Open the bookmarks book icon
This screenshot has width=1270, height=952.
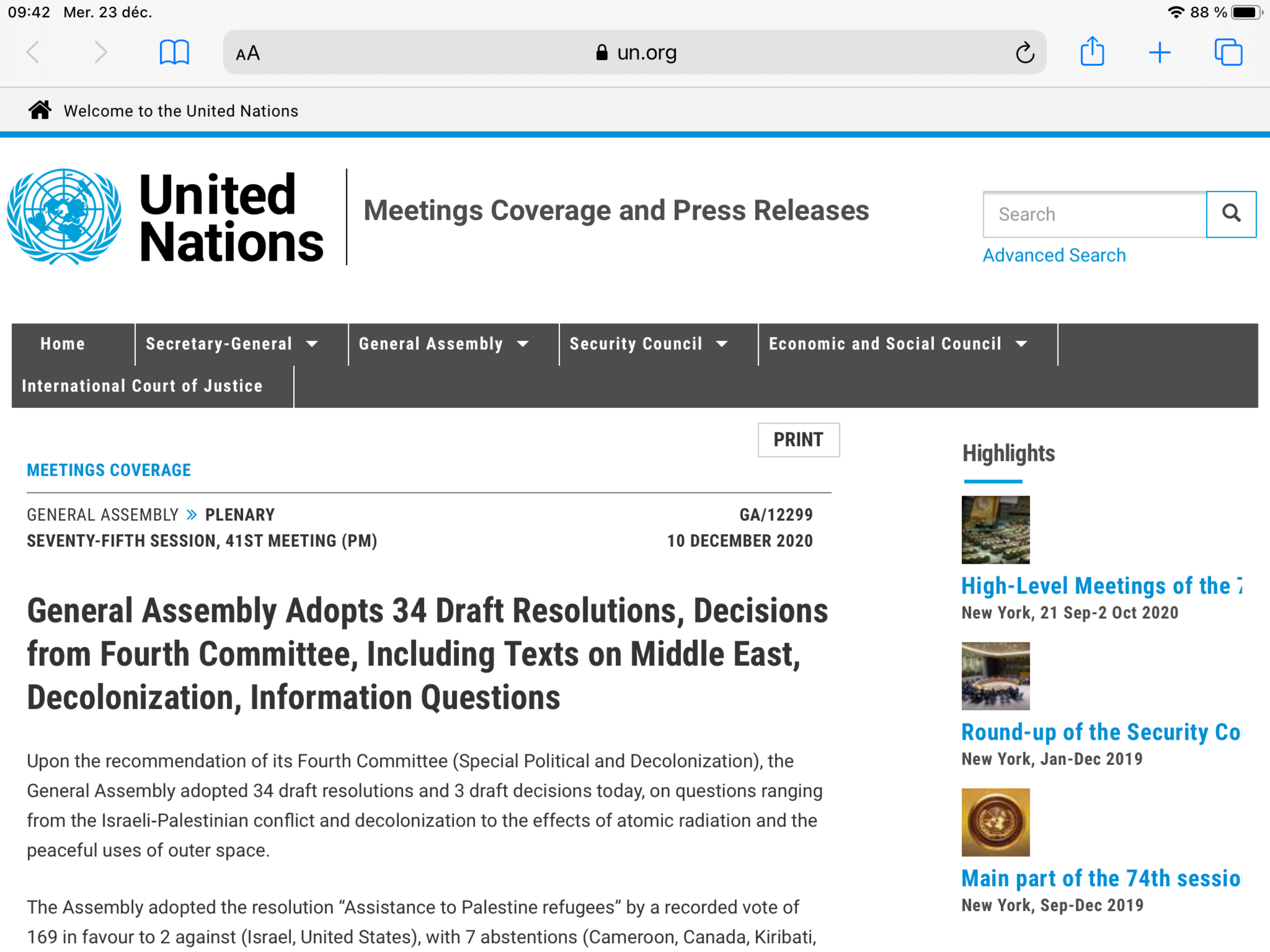click(174, 53)
